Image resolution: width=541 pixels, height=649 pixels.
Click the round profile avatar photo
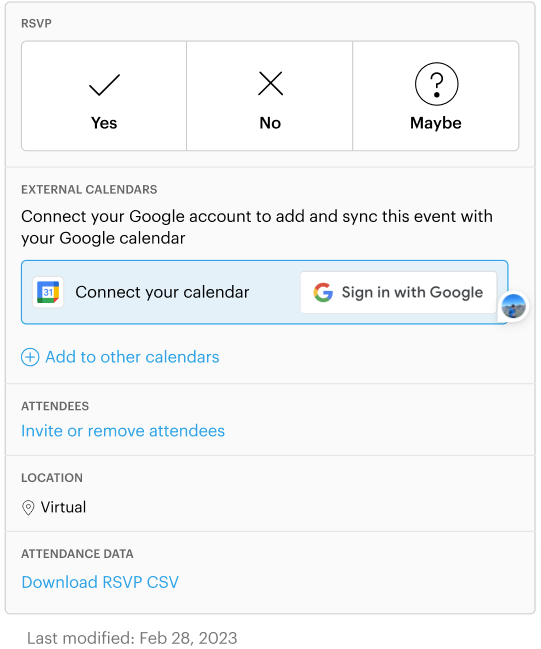pyautogui.click(x=514, y=307)
